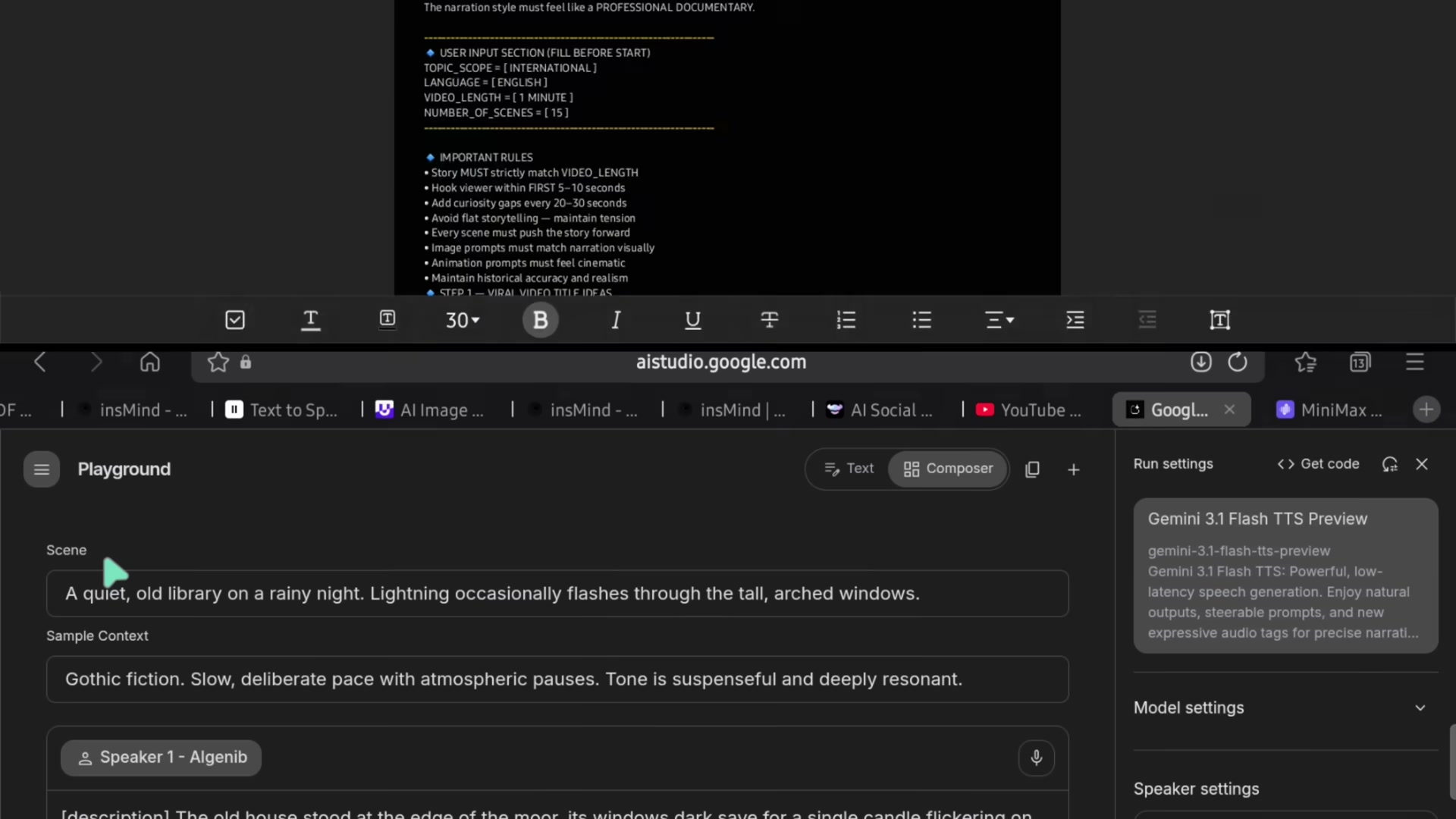Toggle bold formatting
This screenshot has height=819, width=1456.
[x=540, y=320]
